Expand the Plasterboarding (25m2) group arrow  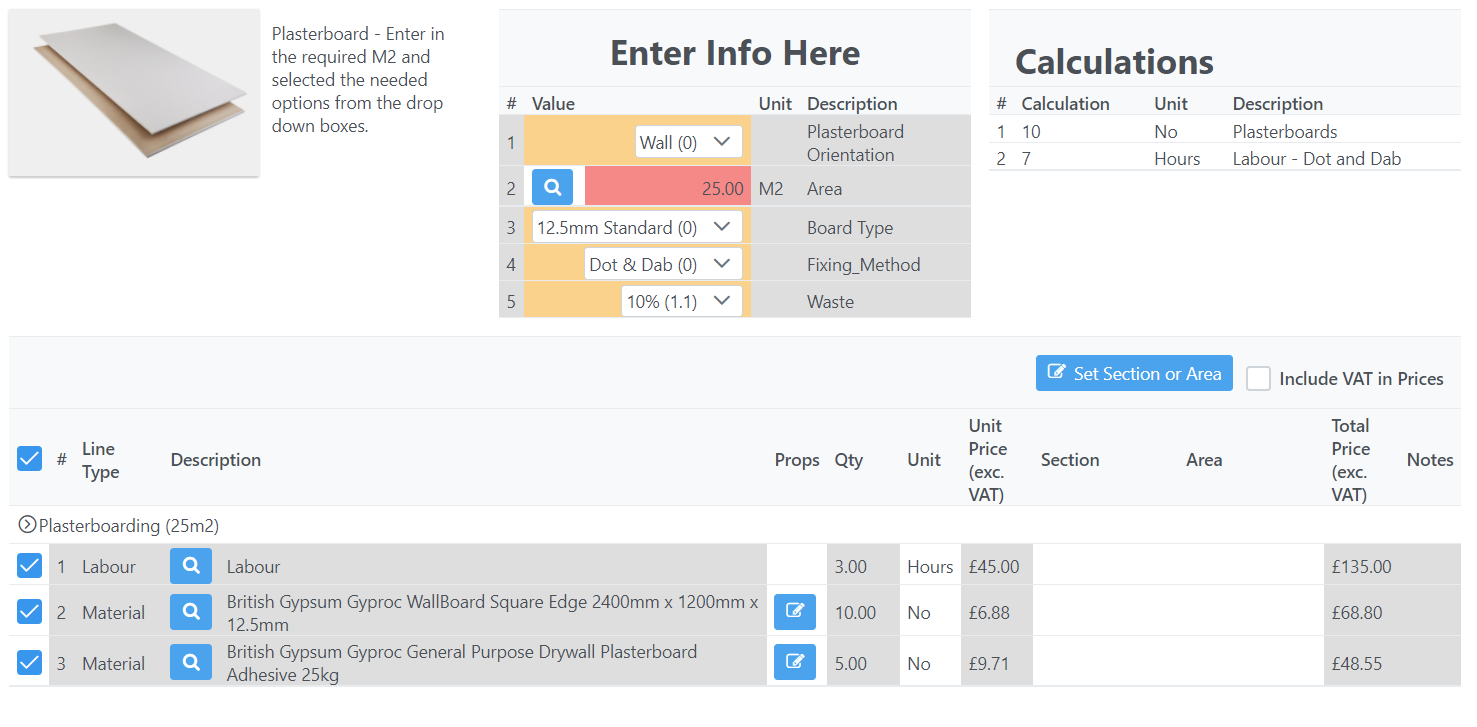tap(28, 524)
